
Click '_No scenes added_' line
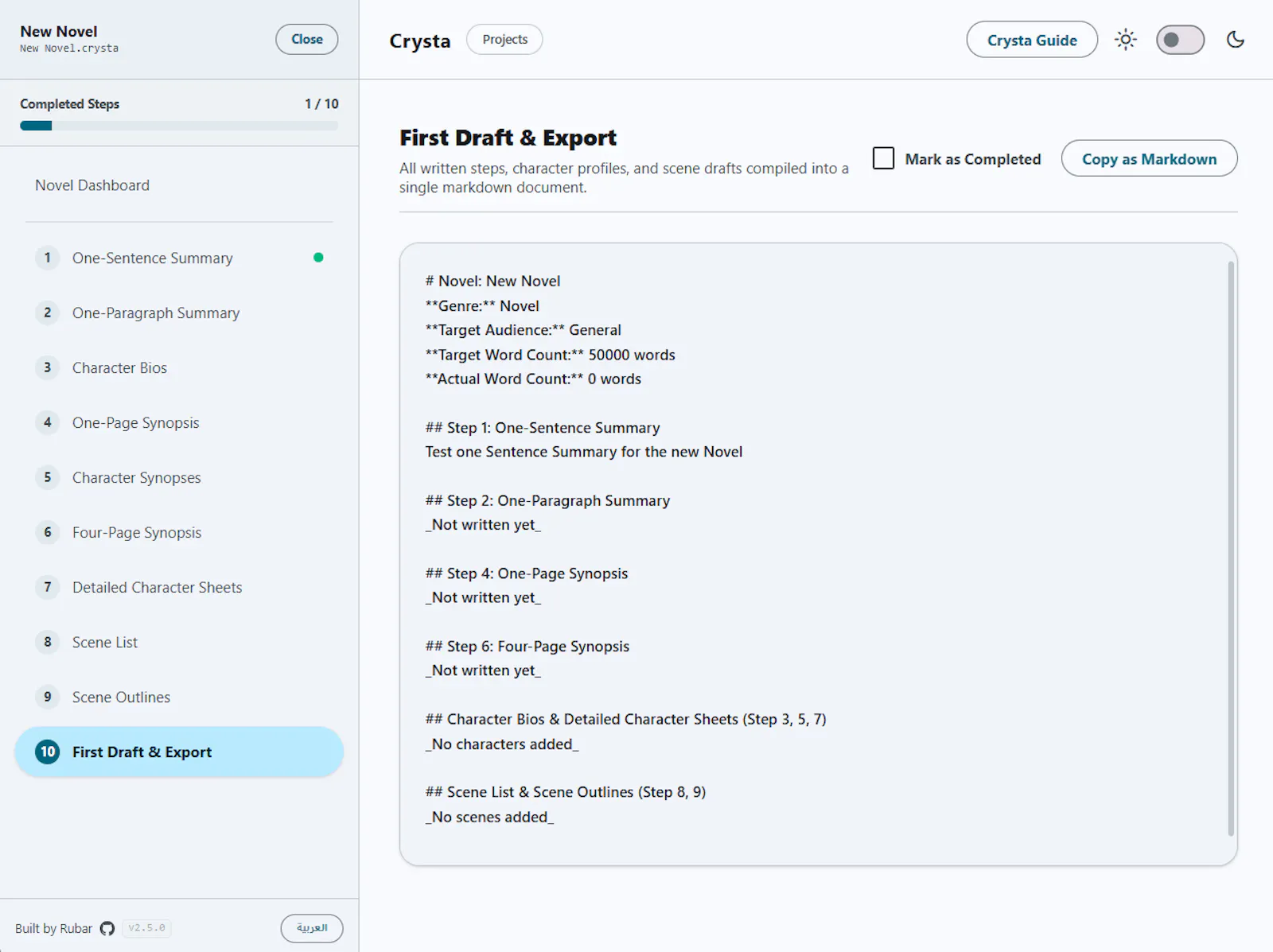[x=489, y=817]
